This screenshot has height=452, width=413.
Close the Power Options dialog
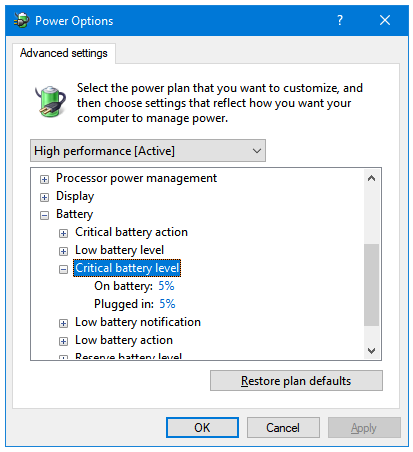pos(385,20)
